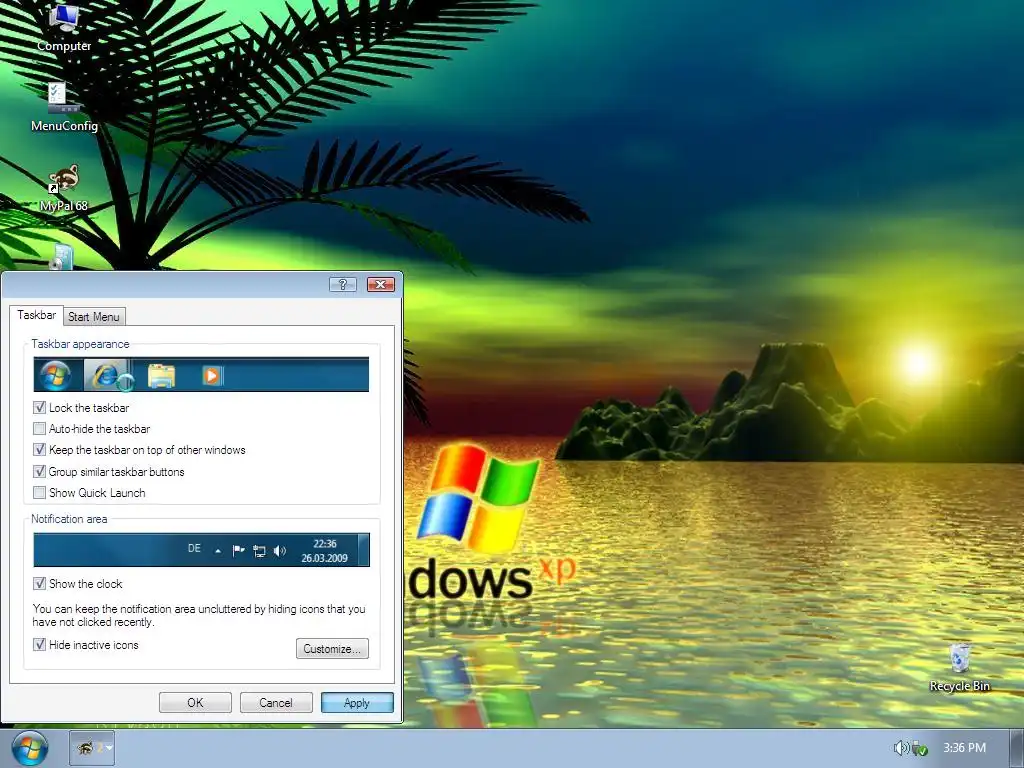Screen dimensions: 1024x768
Task: Select the MyPal 68 browser shortcut
Action: pos(64,188)
